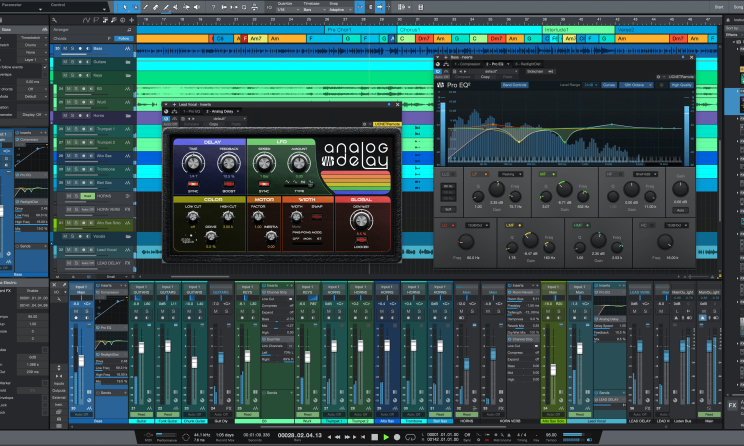Mute the Bass track in track list
The width and height of the screenshot is (744, 446).
click(x=65, y=48)
